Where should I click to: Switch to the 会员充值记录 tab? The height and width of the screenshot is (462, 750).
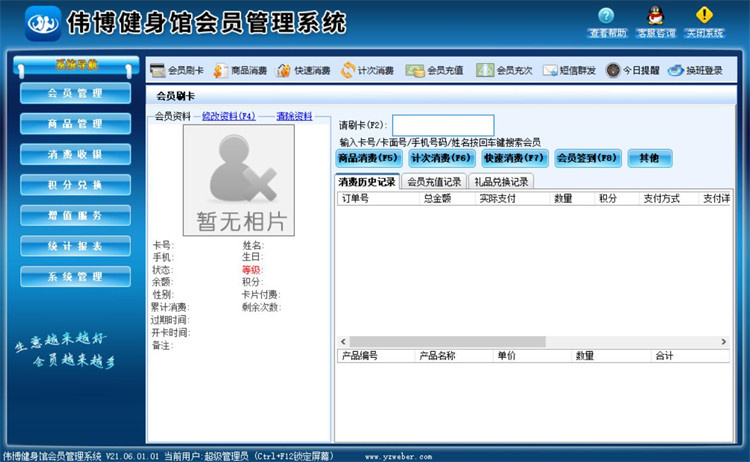click(x=434, y=182)
